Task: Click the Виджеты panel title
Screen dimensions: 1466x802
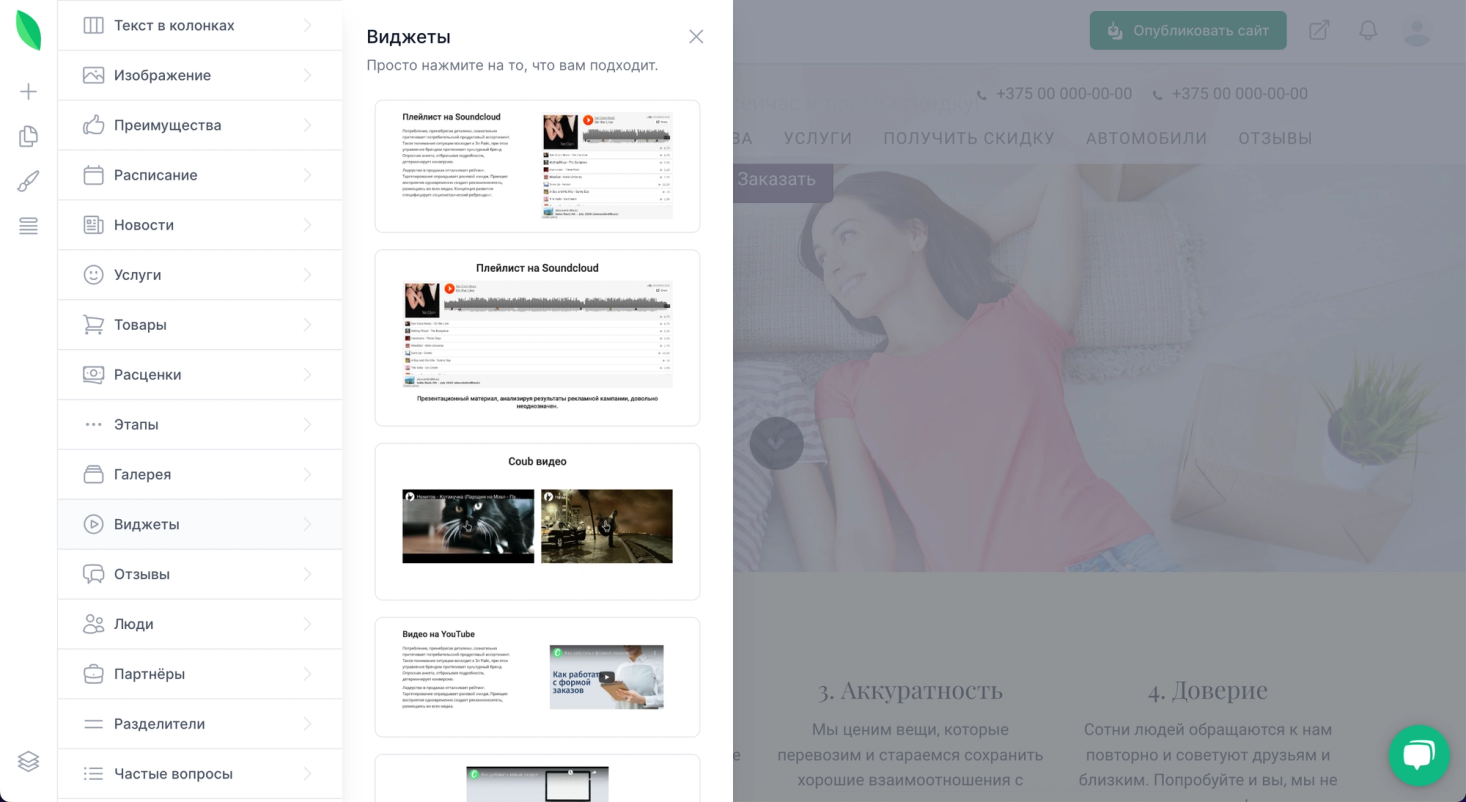Action: pos(408,37)
